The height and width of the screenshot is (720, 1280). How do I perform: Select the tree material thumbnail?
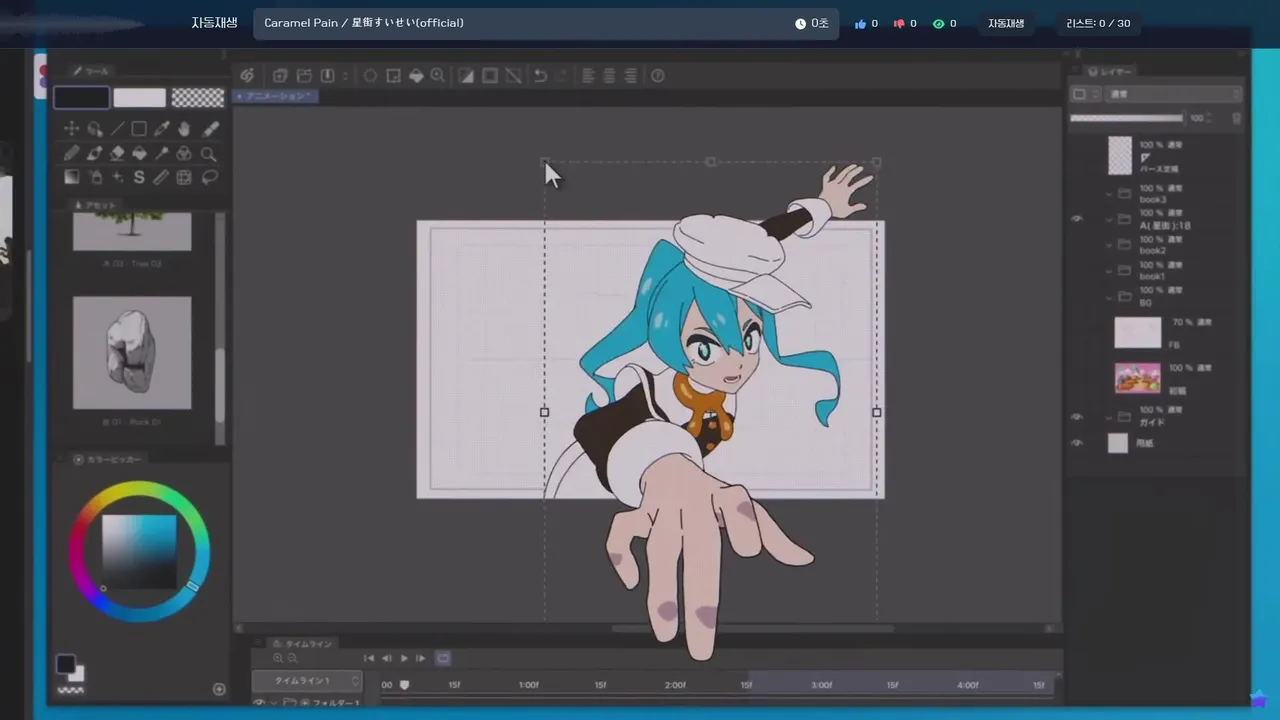click(x=132, y=231)
